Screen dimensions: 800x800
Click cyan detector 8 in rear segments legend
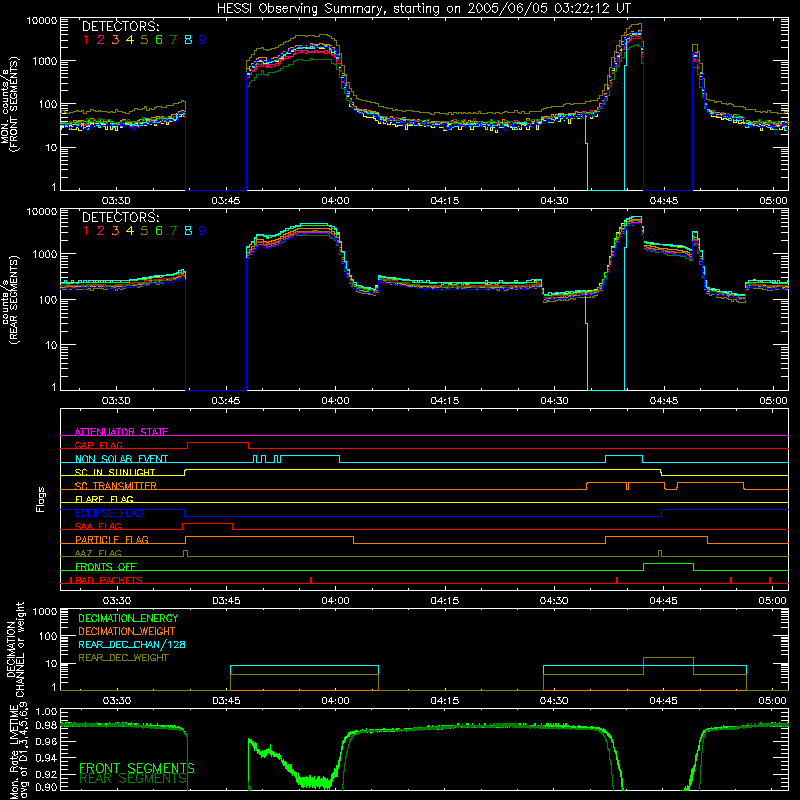pyautogui.click(x=188, y=231)
